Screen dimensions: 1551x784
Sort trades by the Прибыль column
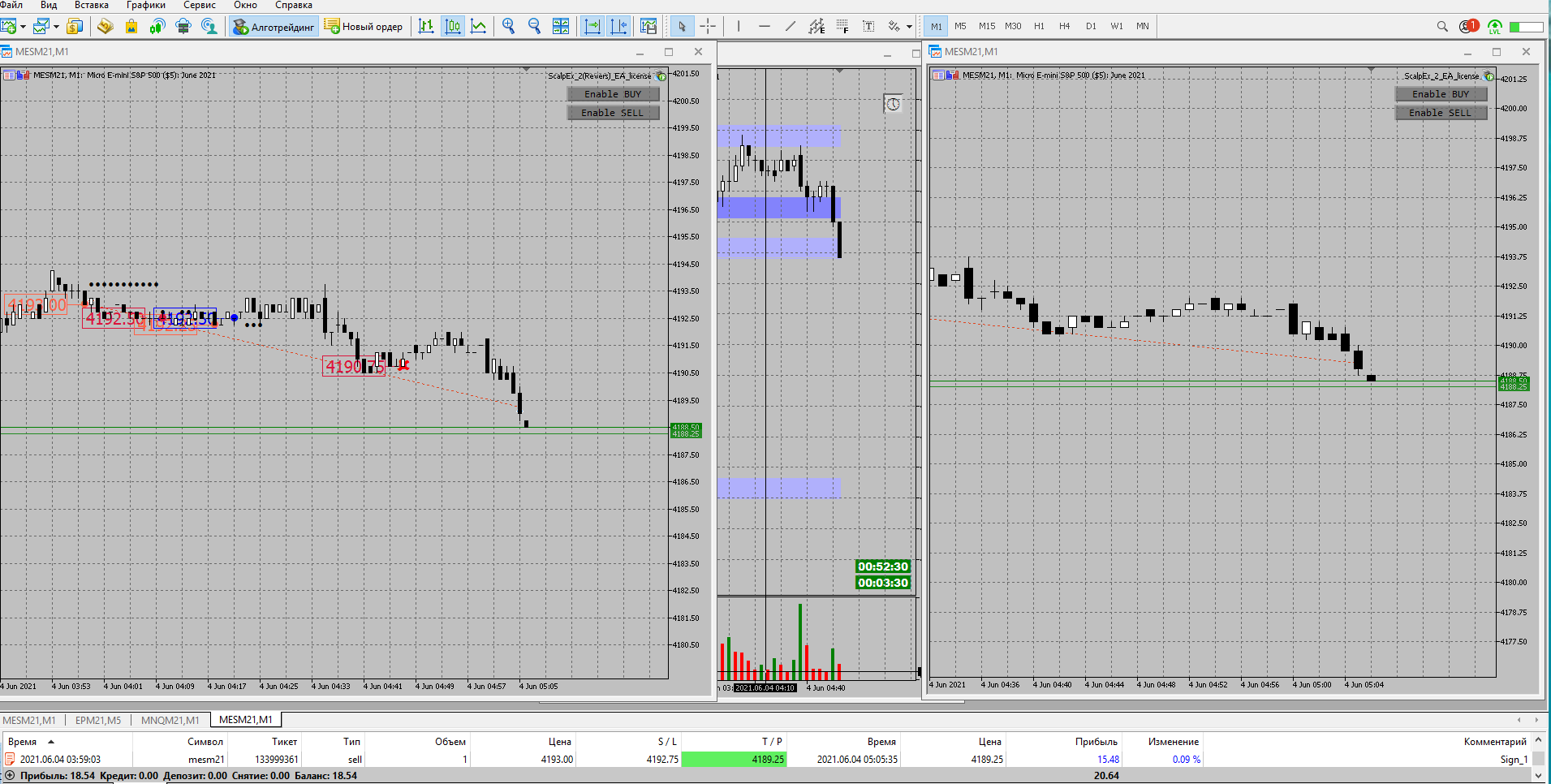point(1096,741)
